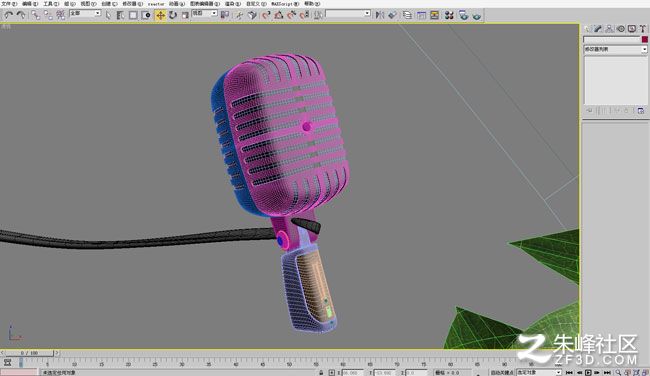Click the Quick Render teapot icon
The image size is (650, 376).
coord(477,16)
